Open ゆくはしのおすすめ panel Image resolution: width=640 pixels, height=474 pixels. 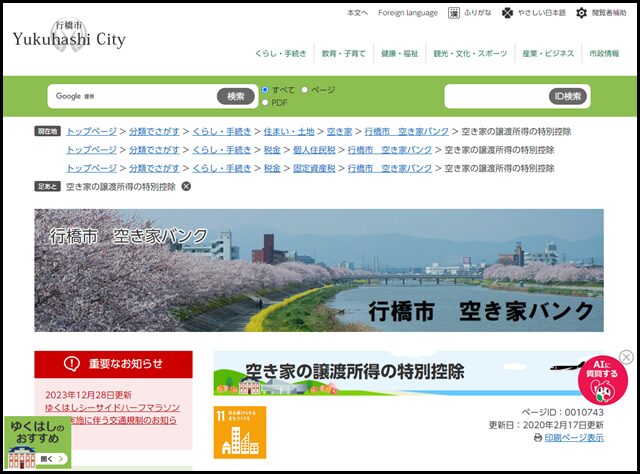point(38,442)
